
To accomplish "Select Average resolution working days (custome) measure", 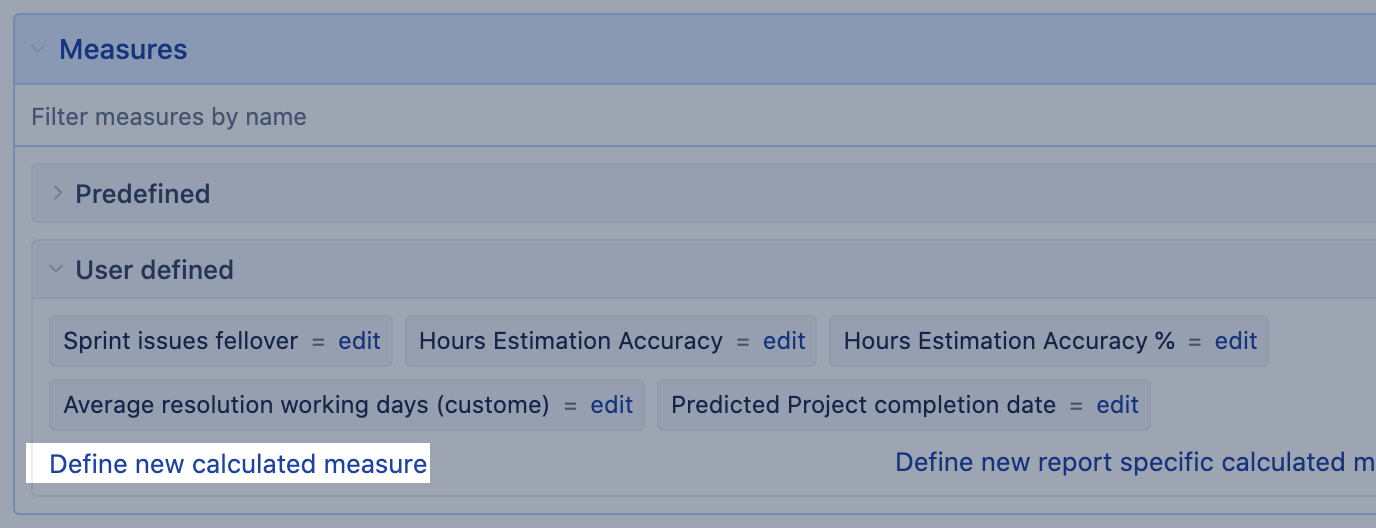I will point(306,405).
